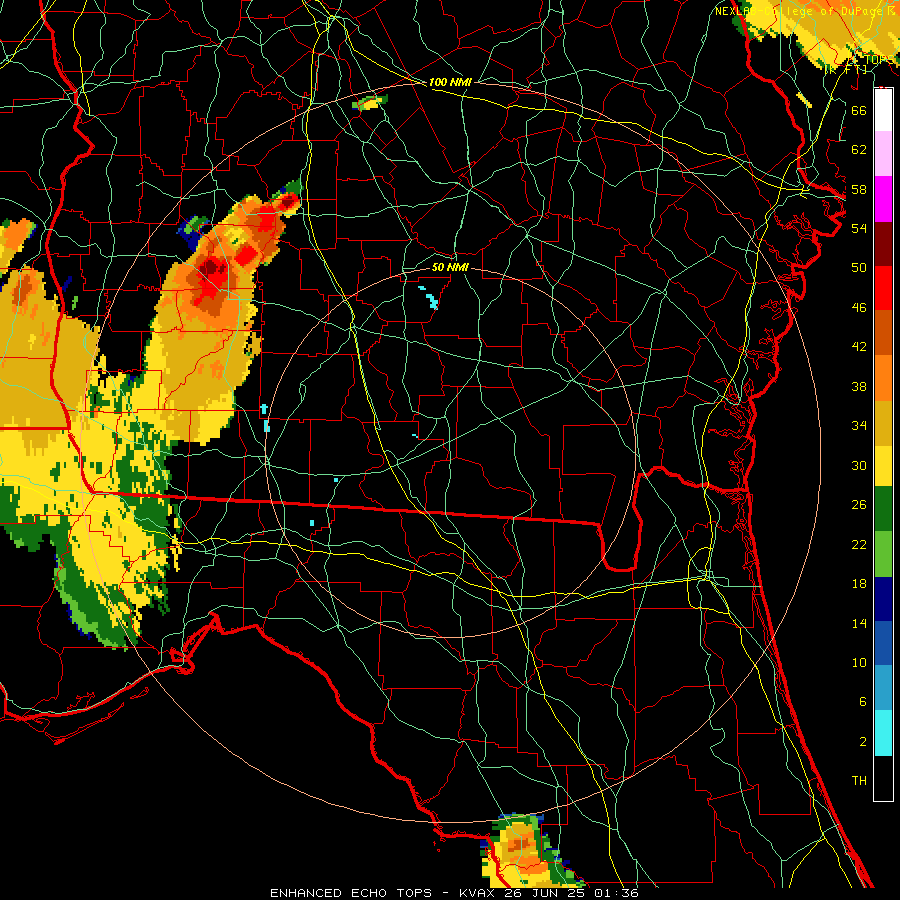The width and height of the screenshot is (900, 900).
Task: Click the "NEXLAB-College of DuPage" credit text
Action: 798,11
